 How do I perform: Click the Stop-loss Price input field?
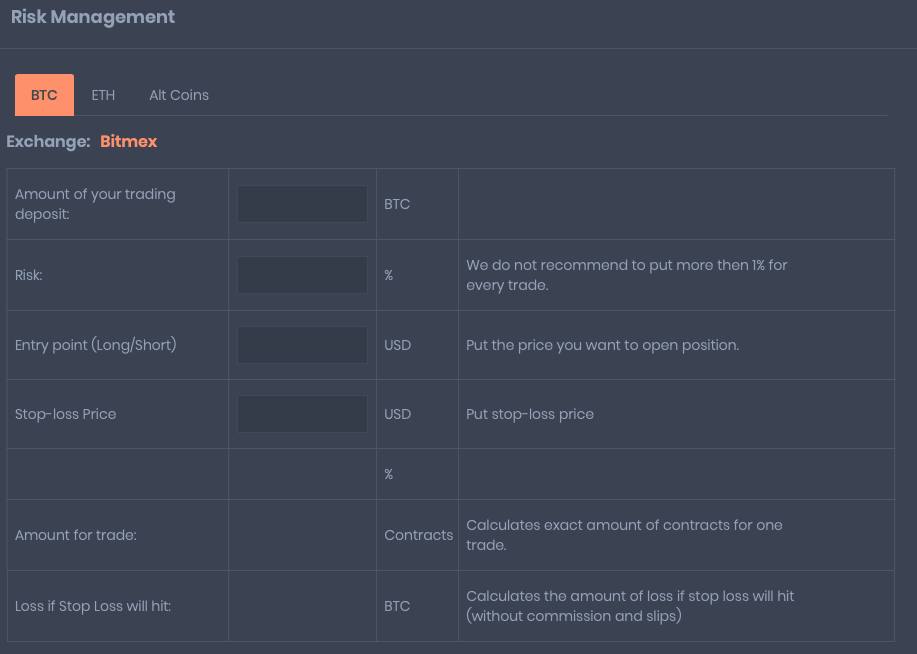point(302,414)
